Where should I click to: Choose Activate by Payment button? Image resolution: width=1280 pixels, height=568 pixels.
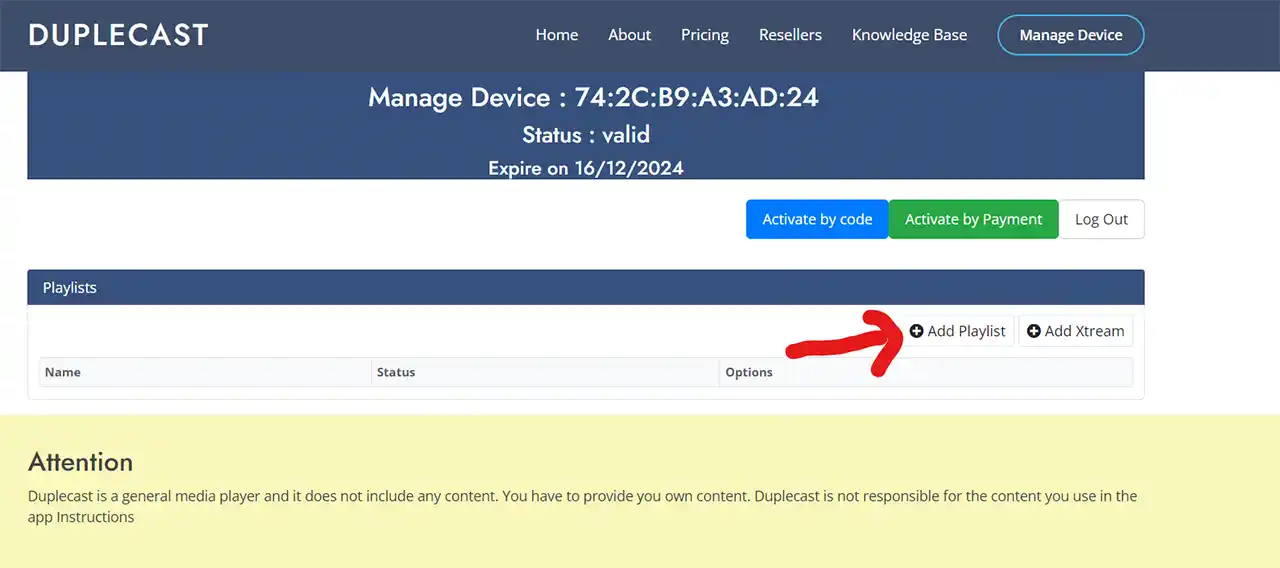pos(974,219)
